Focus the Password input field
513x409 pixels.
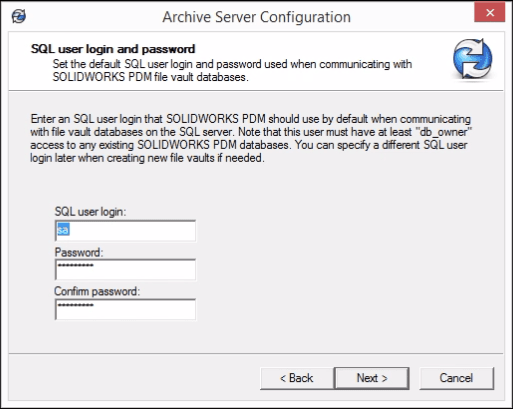pos(125,269)
